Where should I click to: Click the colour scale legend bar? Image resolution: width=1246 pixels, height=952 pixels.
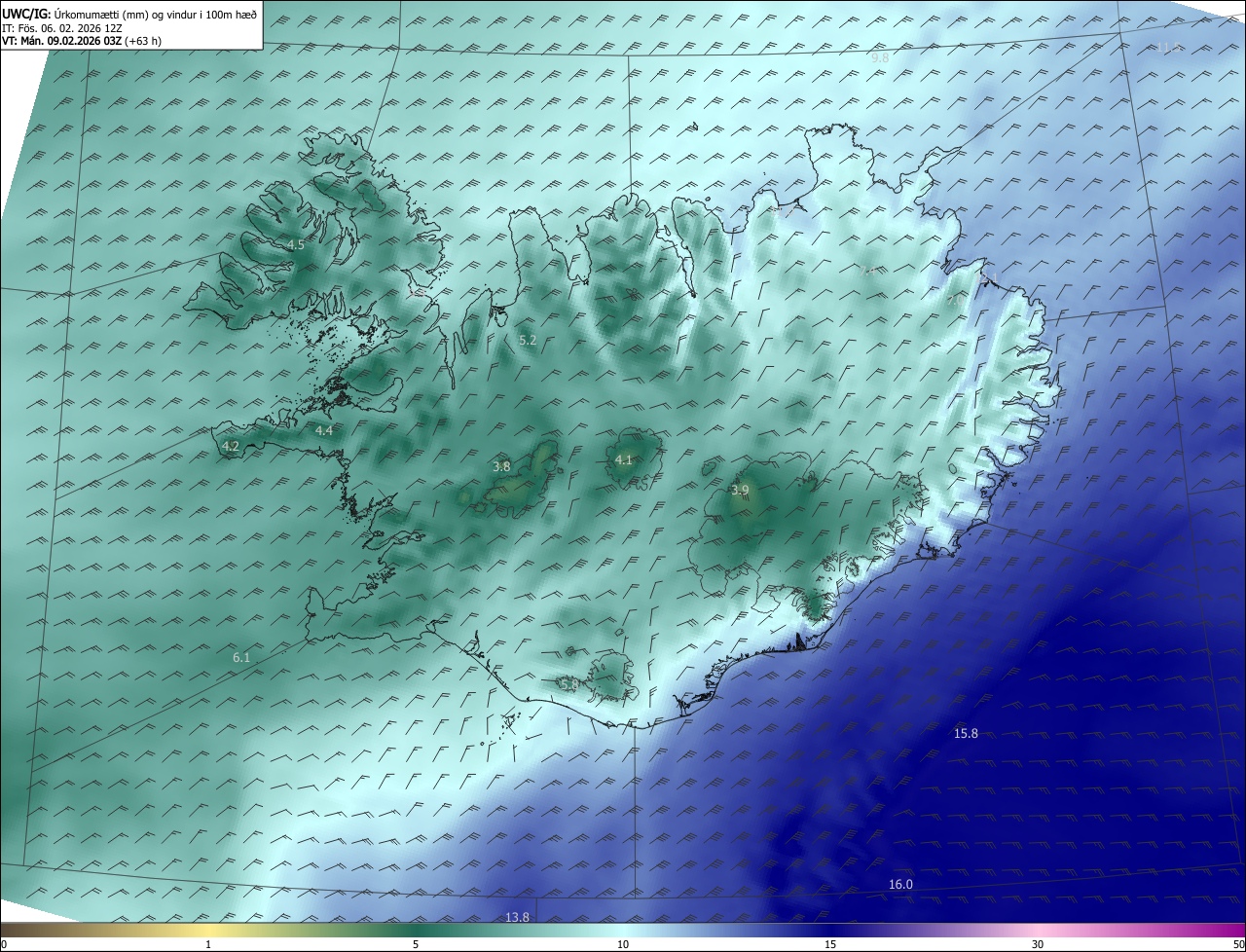(623, 931)
